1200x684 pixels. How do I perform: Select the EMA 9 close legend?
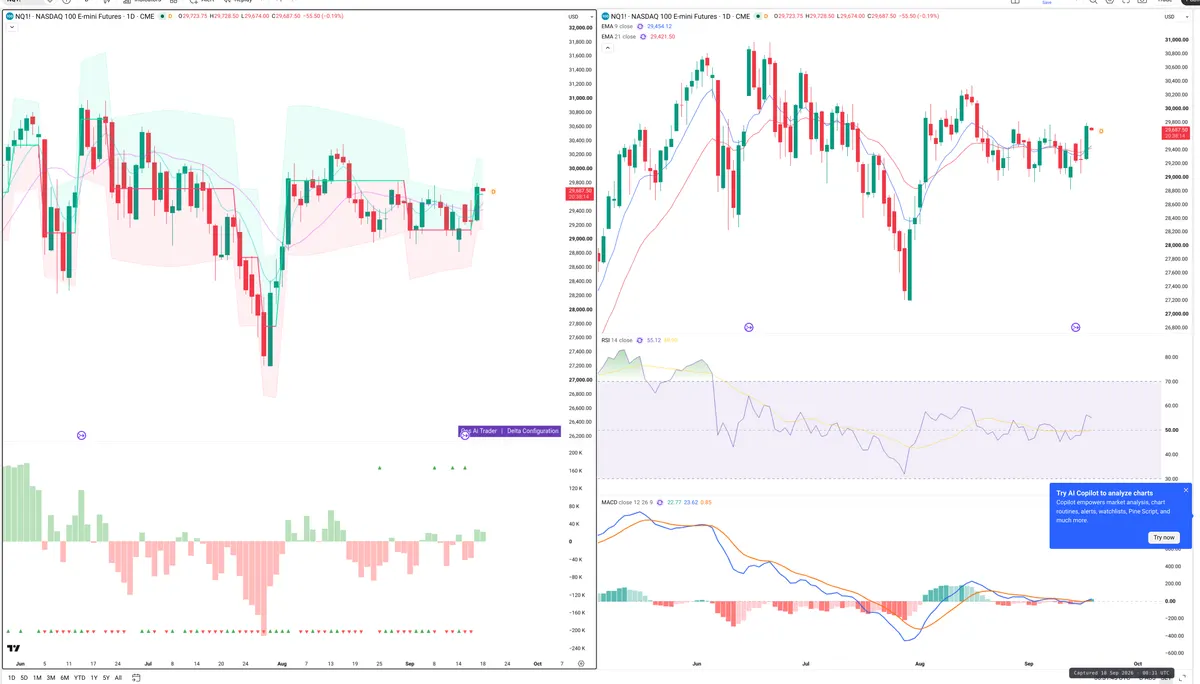tap(617, 26)
